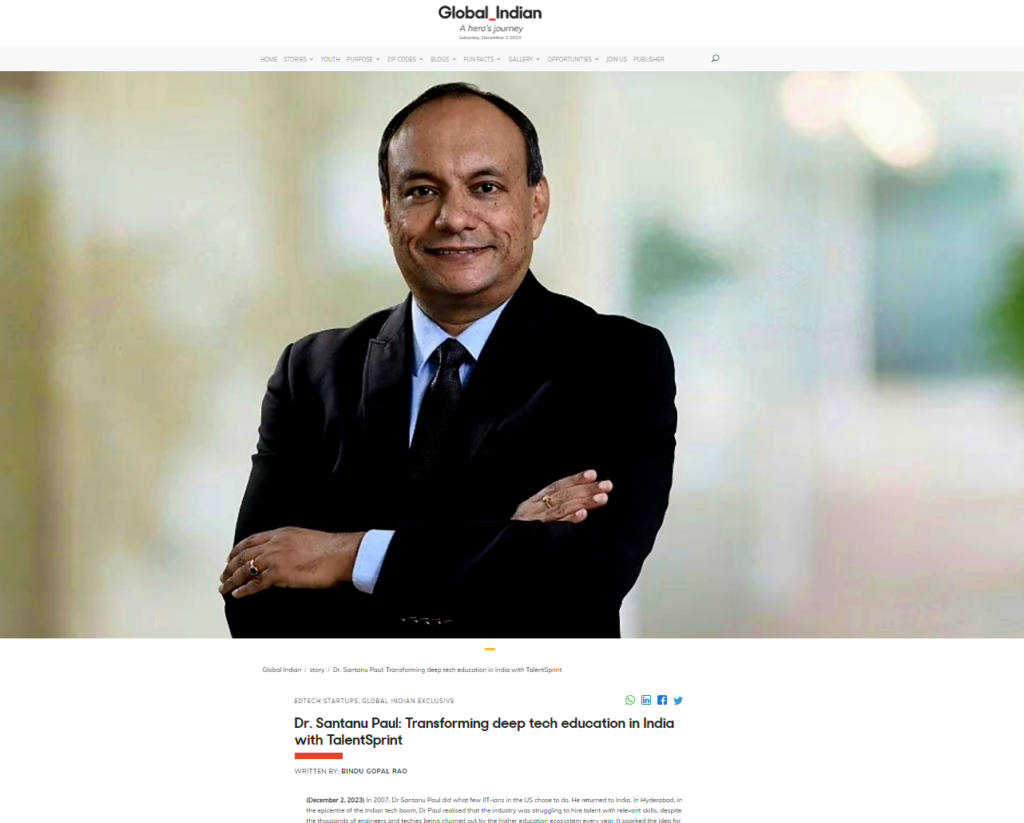The width and height of the screenshot is (1024, 823).
Task: Open the Blogs dropdown menu
Action: [x=443, y=59]
